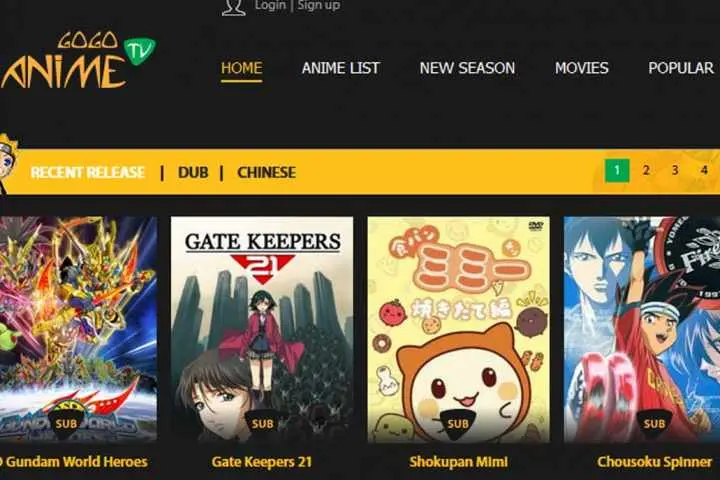Screen dimensions: 720x480
Task: Click the SUB badge on Chousoku Spinner poster
Action: click(x=654, y=424)
